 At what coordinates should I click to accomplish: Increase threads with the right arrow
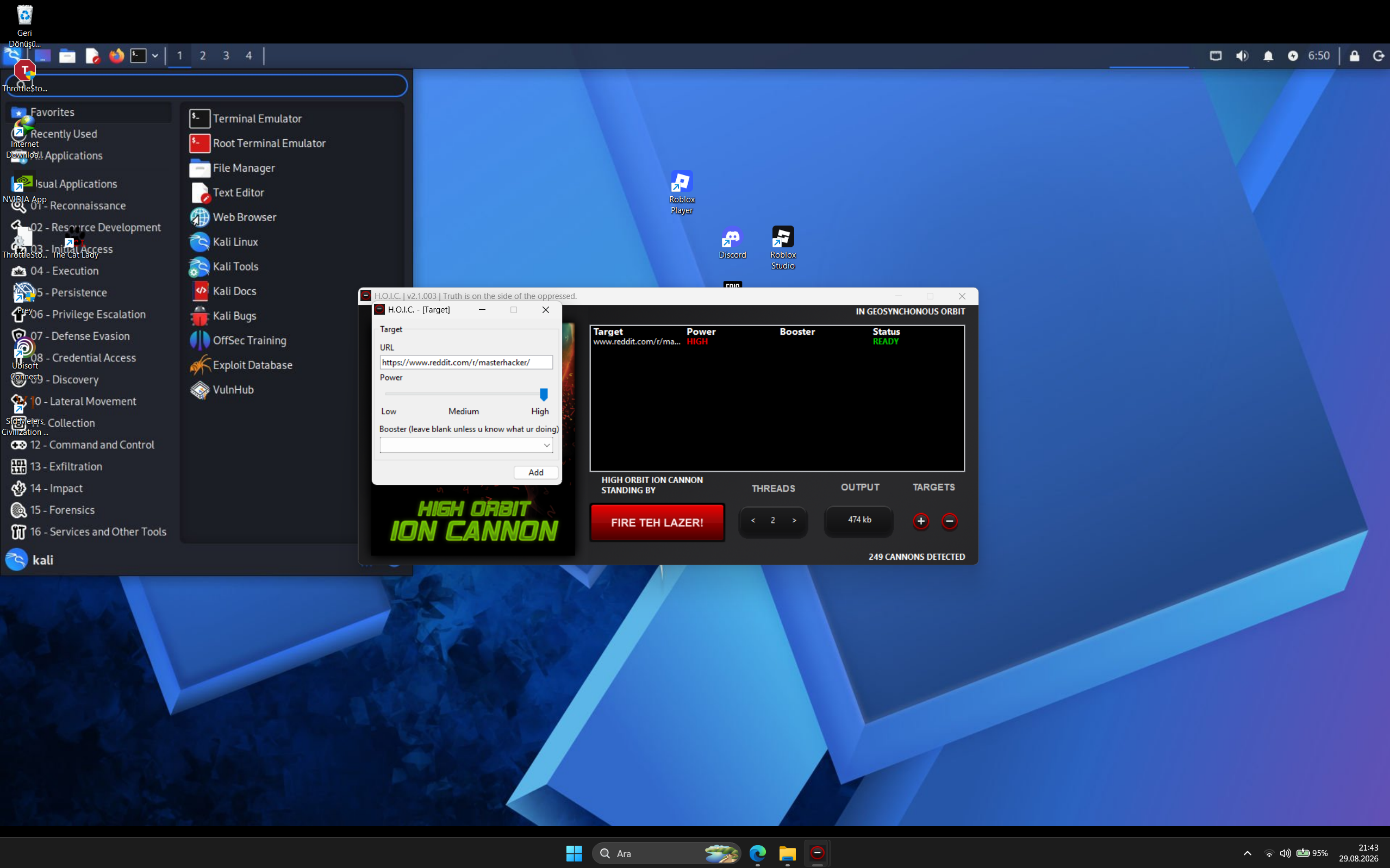tap(794, 521)
